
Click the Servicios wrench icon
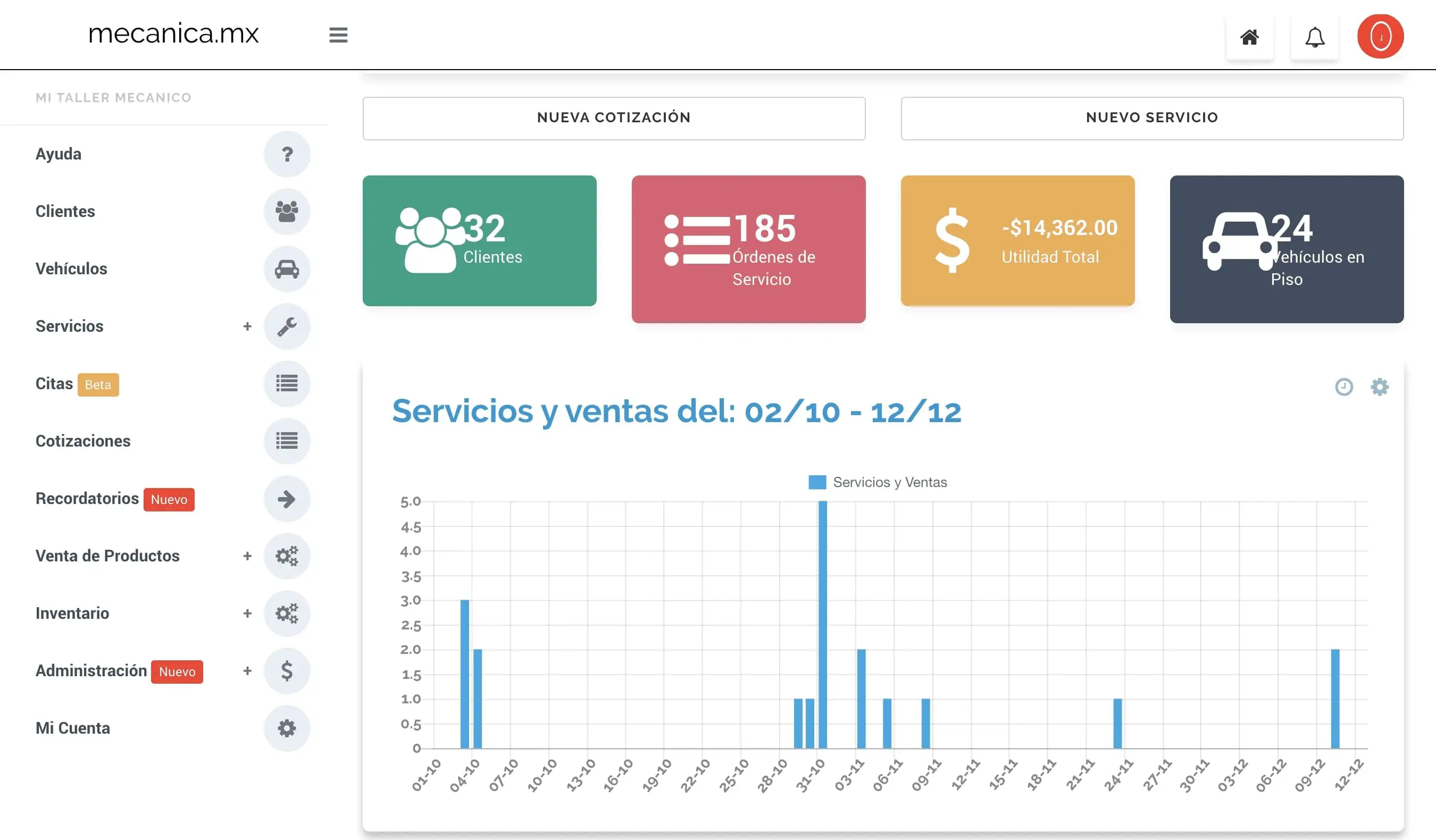tap(287, 326)
